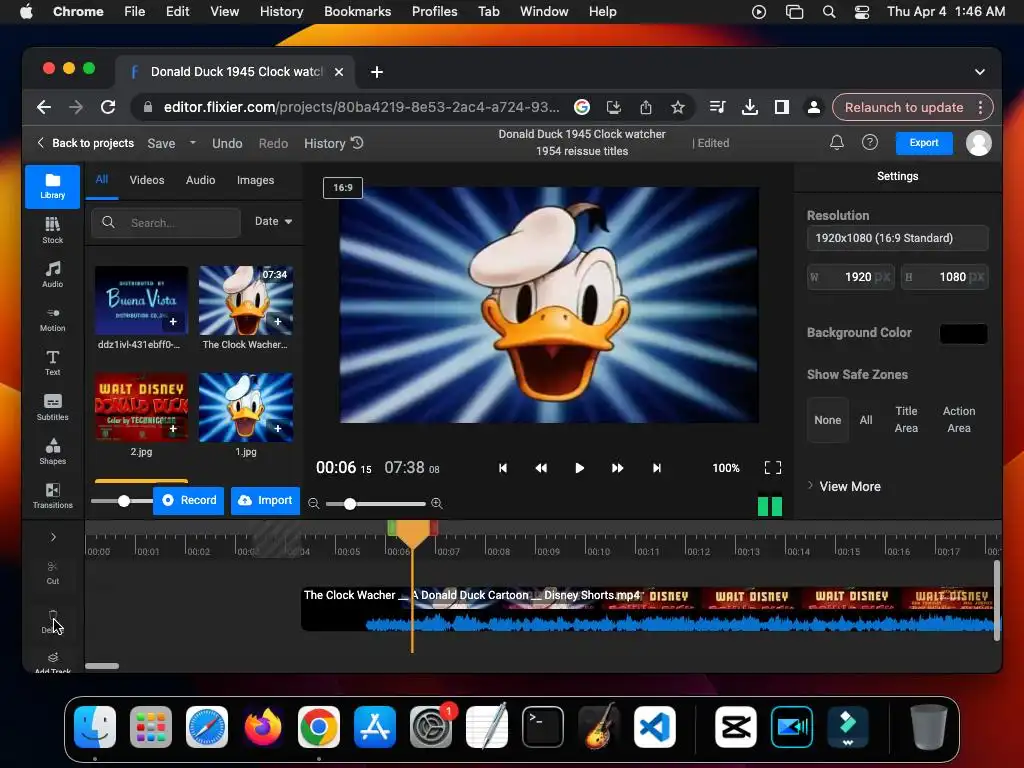Expand the timeline tools sidebar chevron
The width and height of the screenshot is (1024, 768).
[53, 537]
